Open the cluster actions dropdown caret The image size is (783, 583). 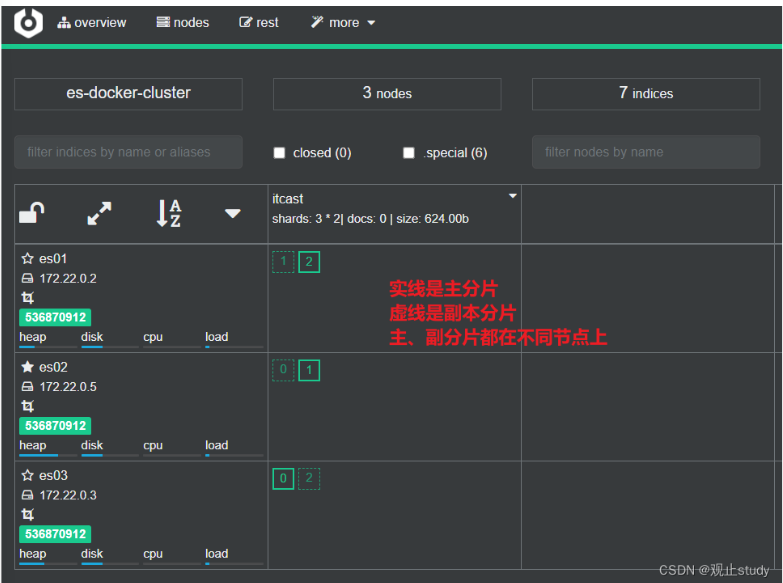233,214
